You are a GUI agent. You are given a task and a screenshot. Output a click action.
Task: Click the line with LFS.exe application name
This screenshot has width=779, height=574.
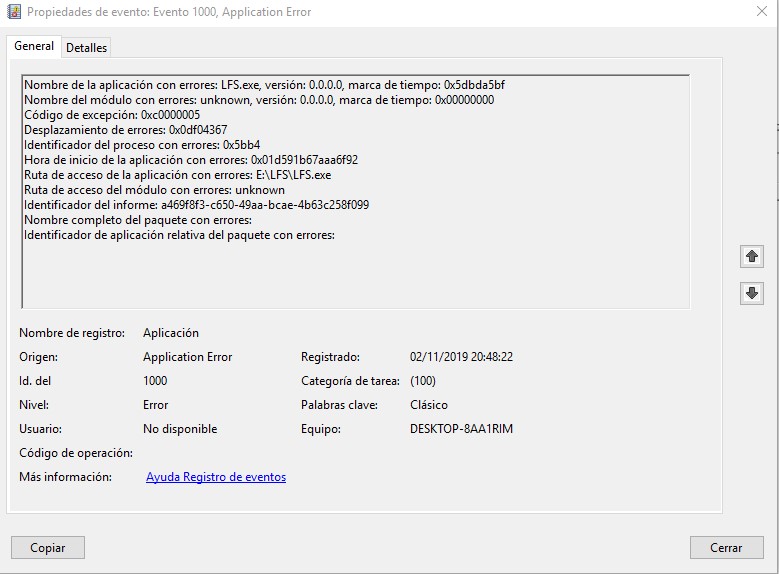[x=264, y=85]
